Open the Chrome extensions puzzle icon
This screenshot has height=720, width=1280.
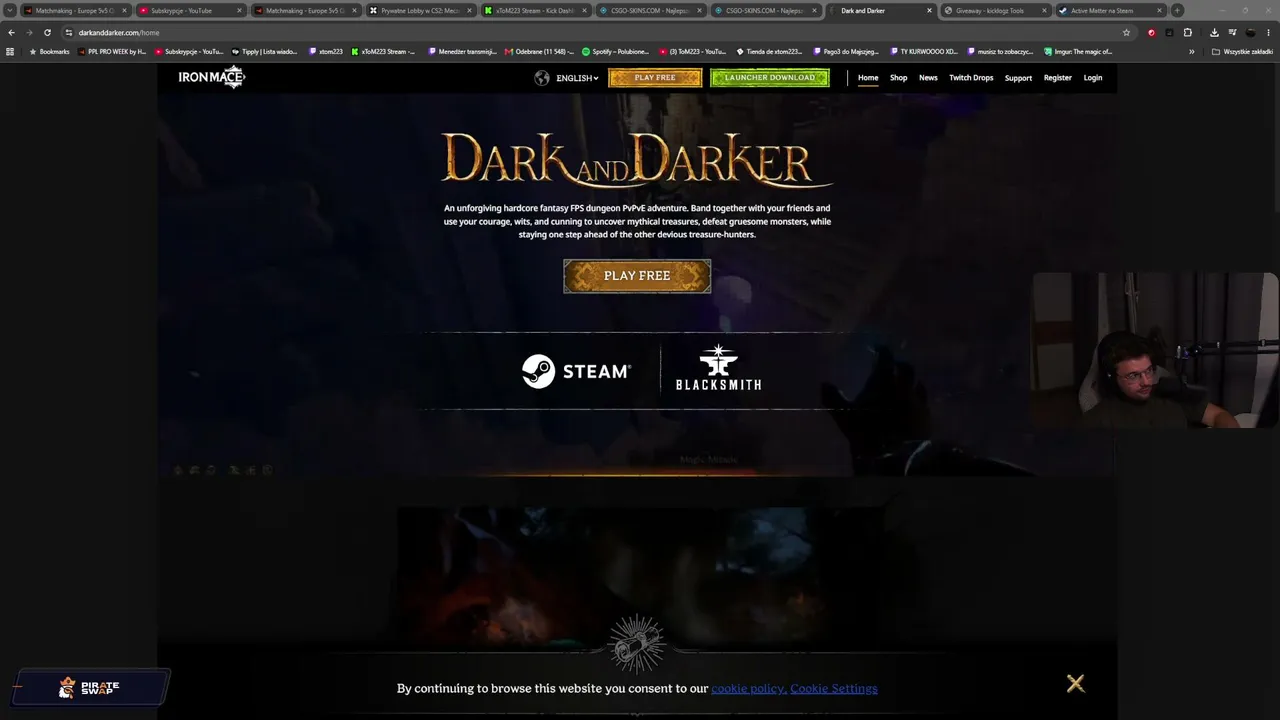(1188, 32)
